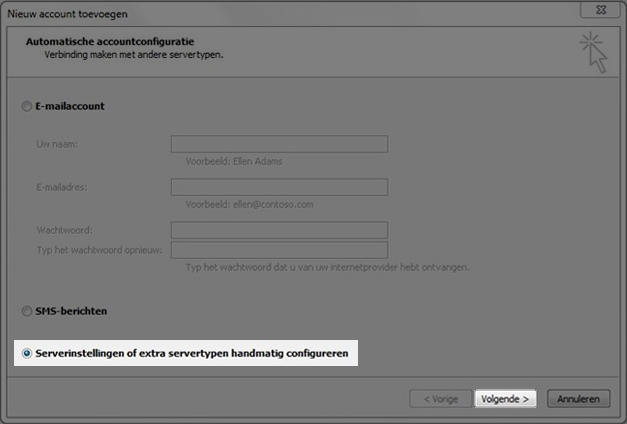Viewport: 627px width, 424px height.
Task: Click the cursor wizard icon in header
Action: point(593,52)
